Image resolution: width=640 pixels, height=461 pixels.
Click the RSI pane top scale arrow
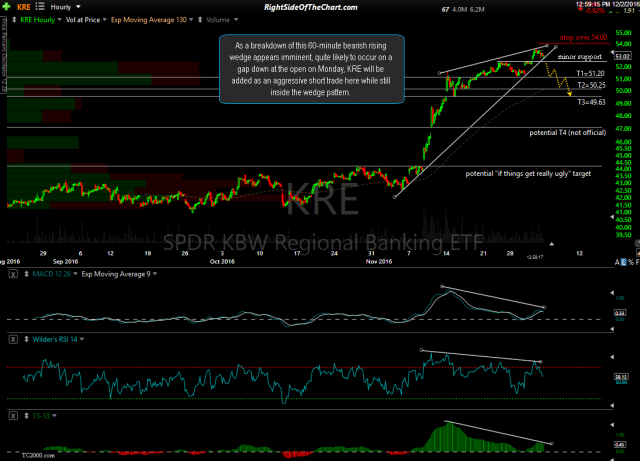(x=612, y=357)
